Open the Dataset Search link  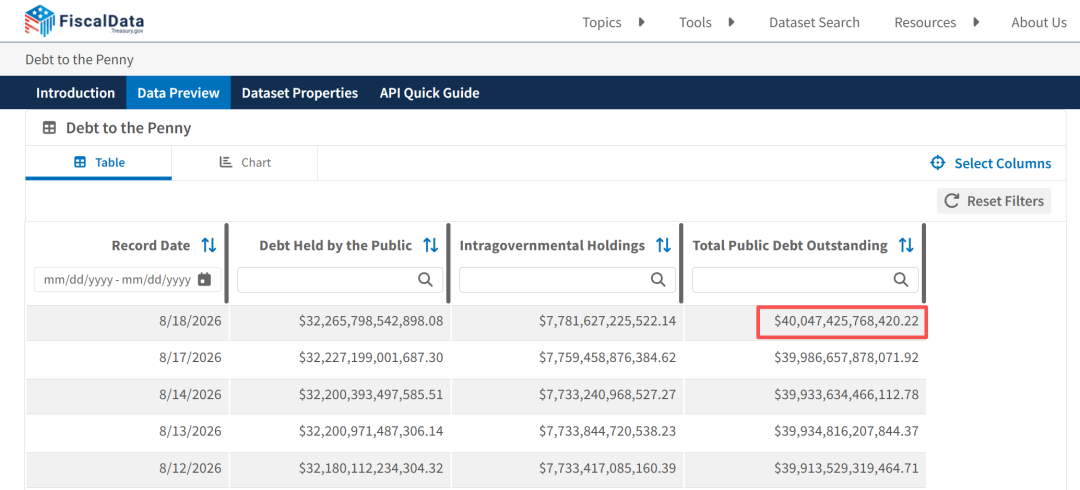pyautogui.click(x=814, y=22)
